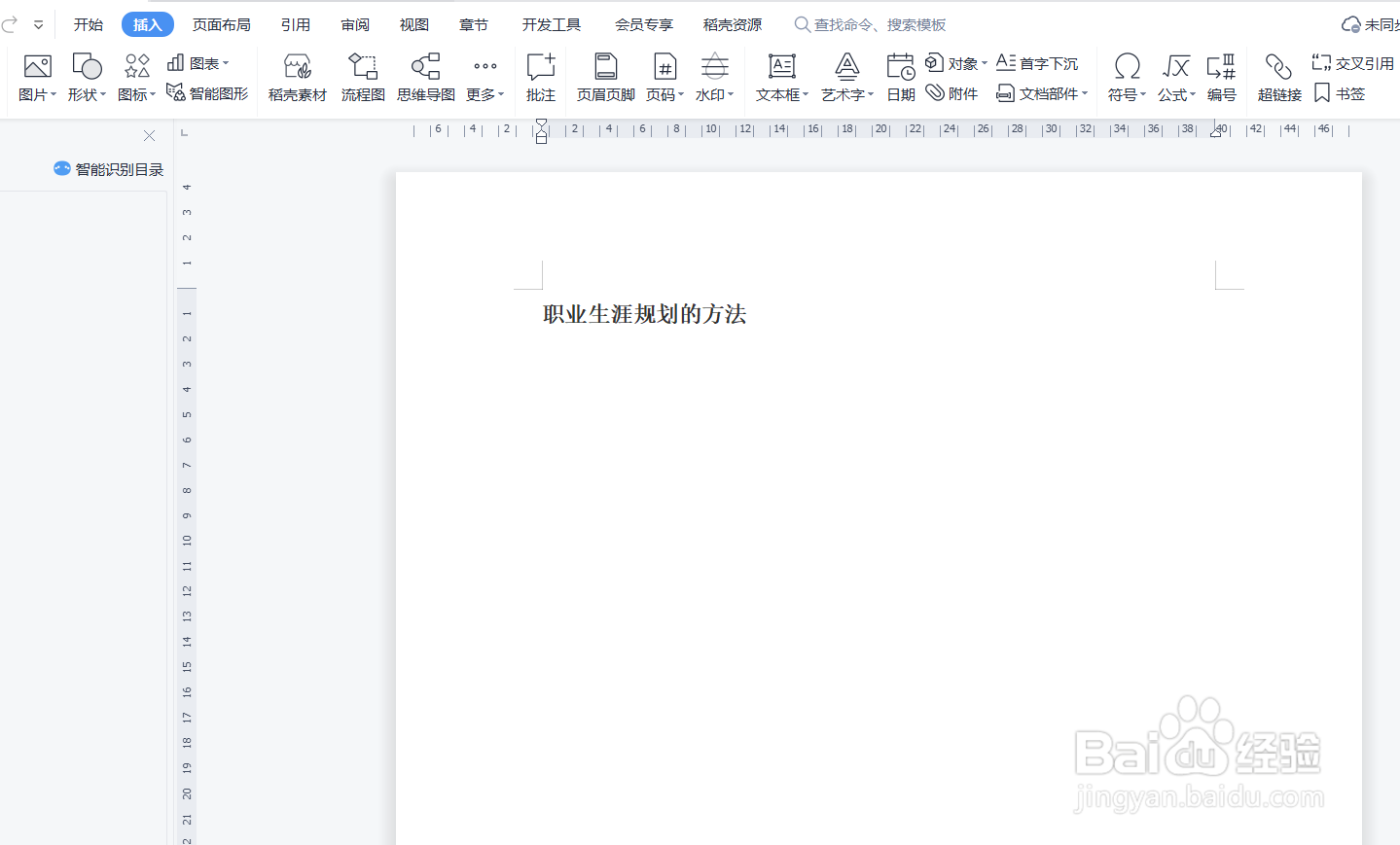Viewport: 1400px width, 845px height.
Task: Insert 编号 numbering
Action: point(1221,78)
